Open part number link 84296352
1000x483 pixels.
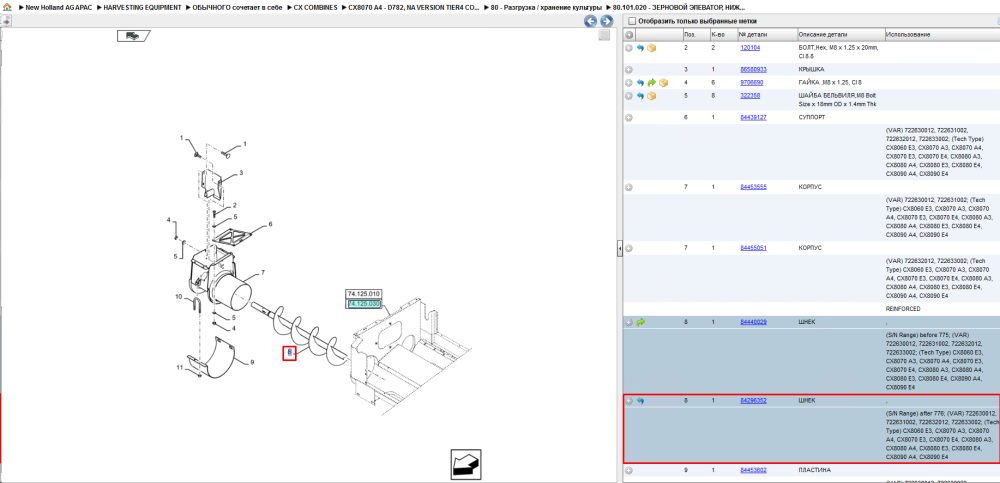pos(753,401)
